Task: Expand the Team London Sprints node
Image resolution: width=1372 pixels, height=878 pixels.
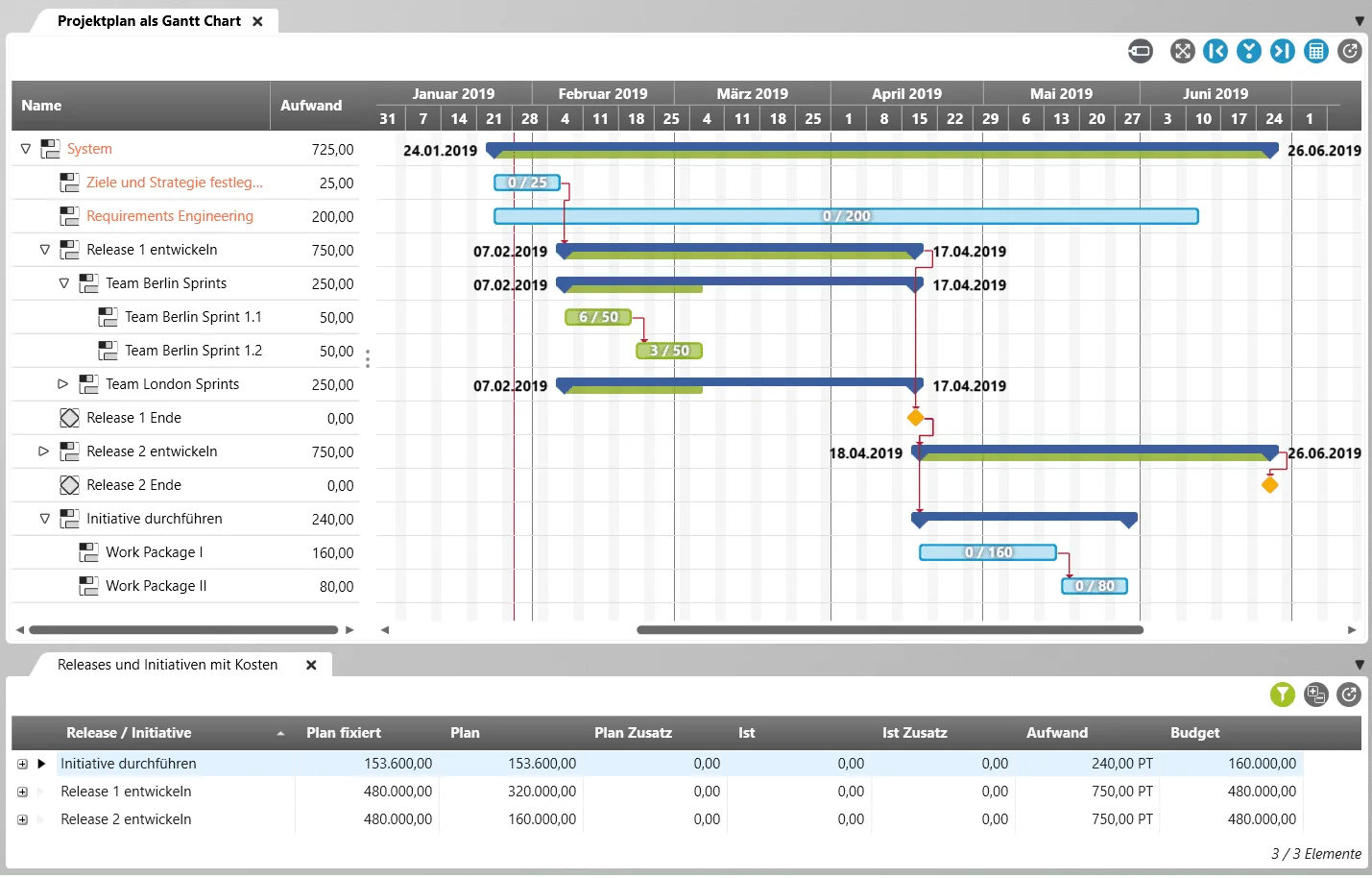Action: coord(63,384)
